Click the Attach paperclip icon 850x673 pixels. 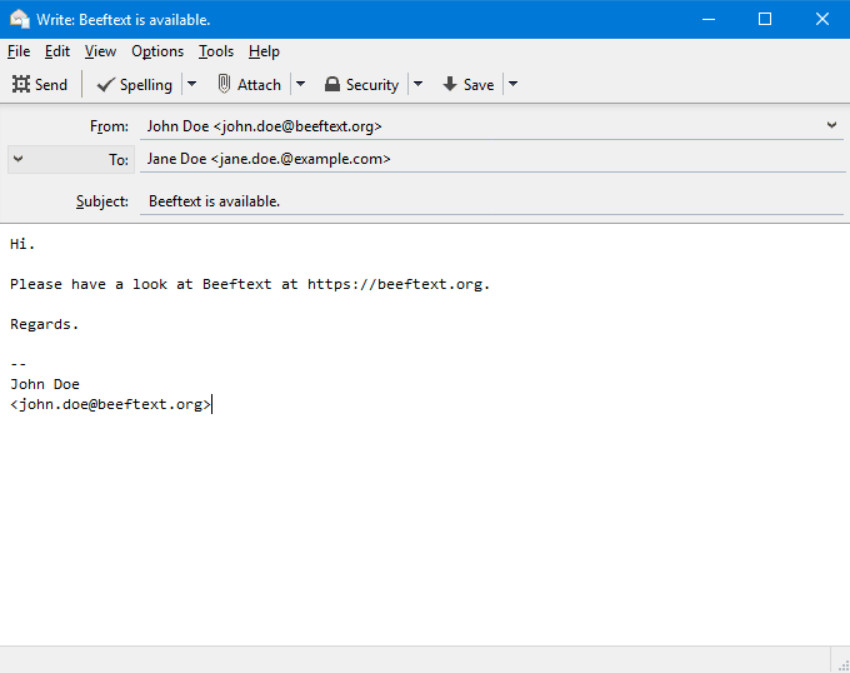224,84
